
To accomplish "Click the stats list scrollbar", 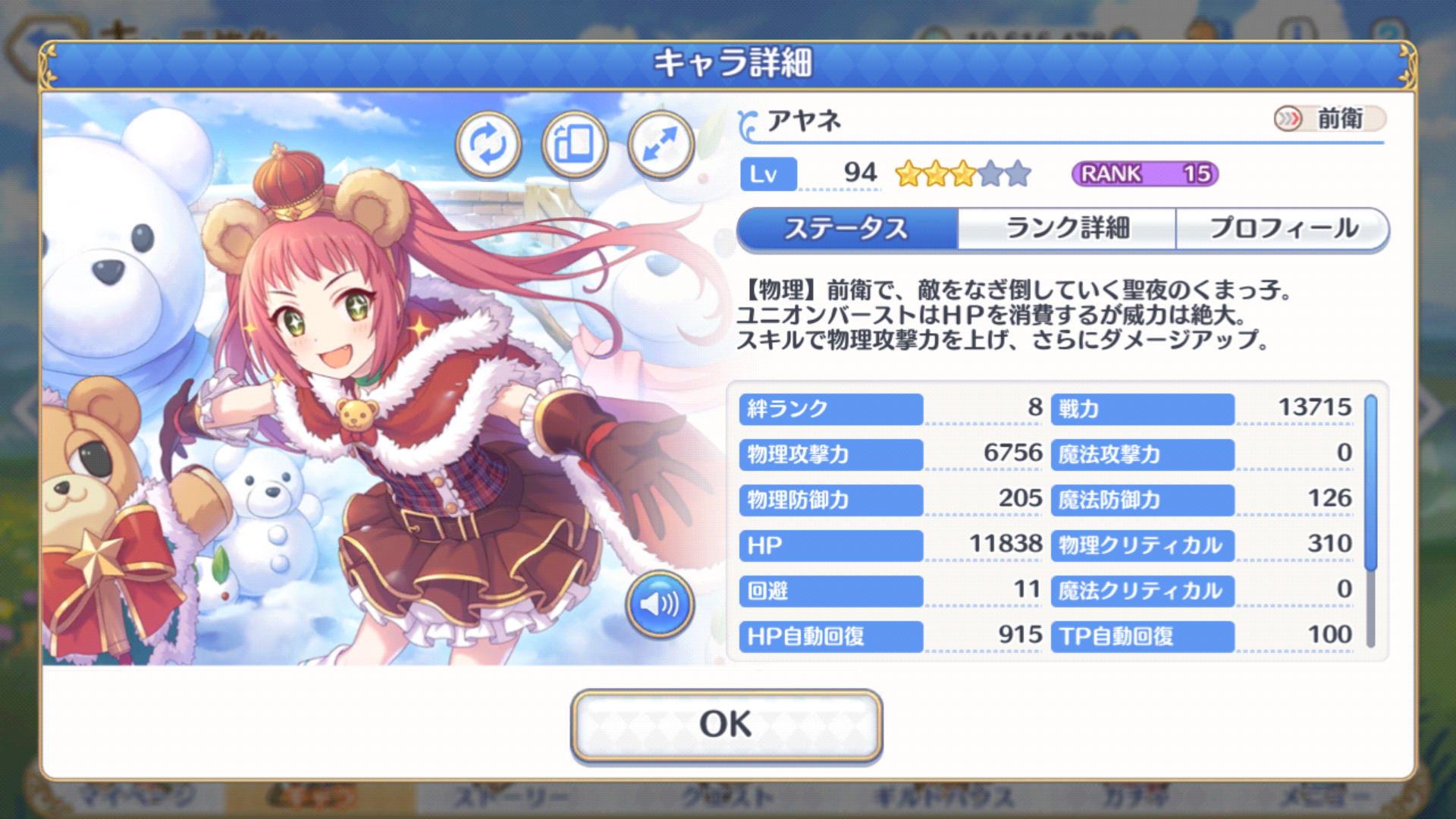I will (x=1370, y=521).
